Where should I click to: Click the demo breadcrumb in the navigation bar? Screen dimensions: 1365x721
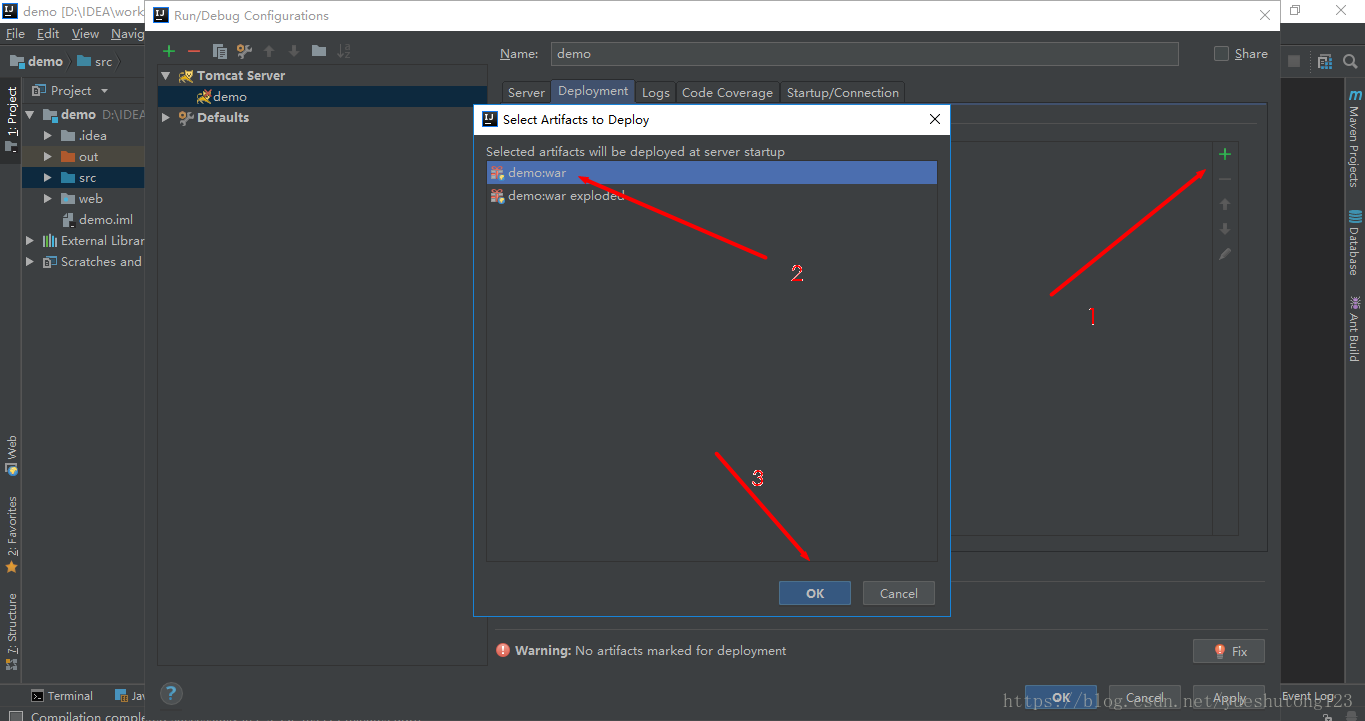coord(36,61)
